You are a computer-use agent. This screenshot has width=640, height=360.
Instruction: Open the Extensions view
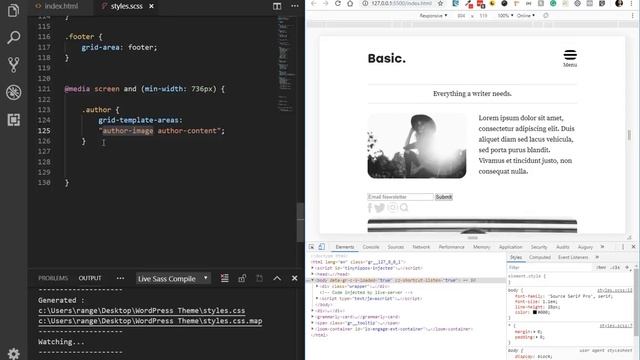(13, 120)
